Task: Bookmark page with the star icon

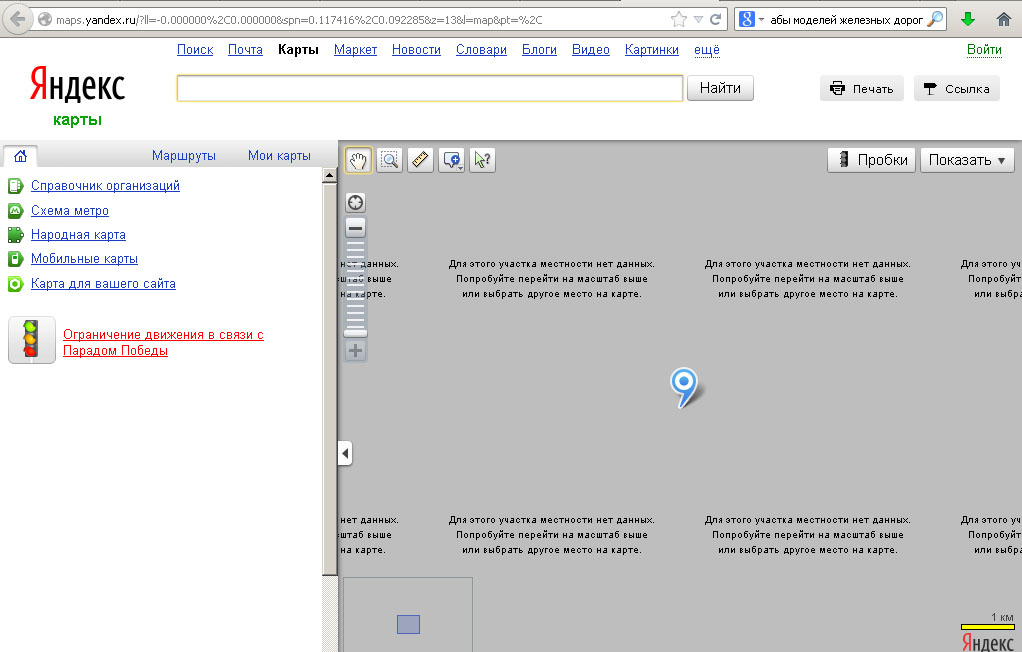Action: point(679,19)
